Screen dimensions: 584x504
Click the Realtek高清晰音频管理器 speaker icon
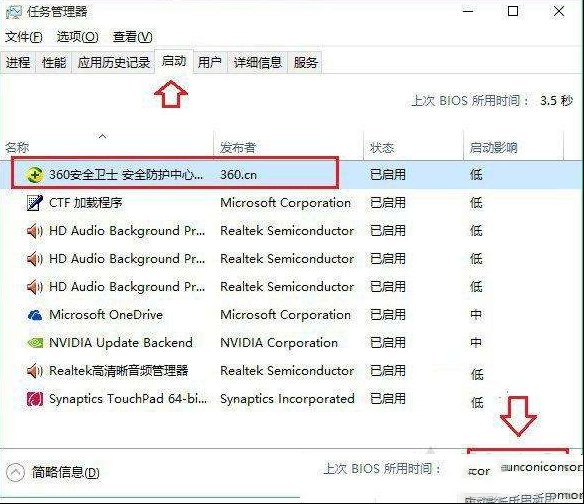point(35,371)
